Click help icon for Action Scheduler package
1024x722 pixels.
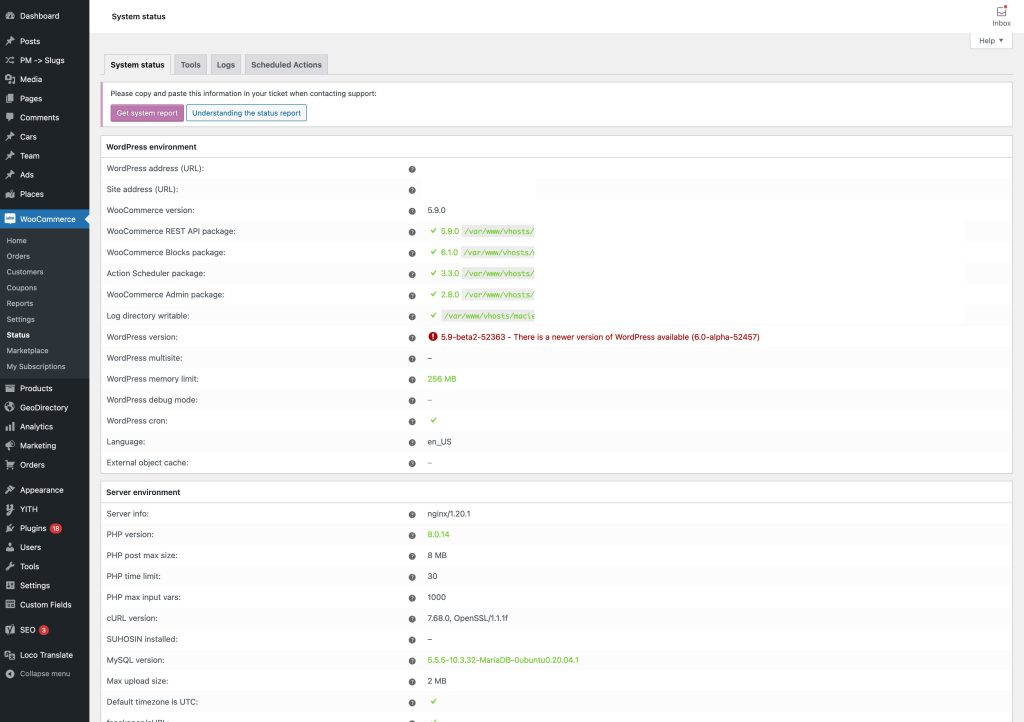[412, 274]
